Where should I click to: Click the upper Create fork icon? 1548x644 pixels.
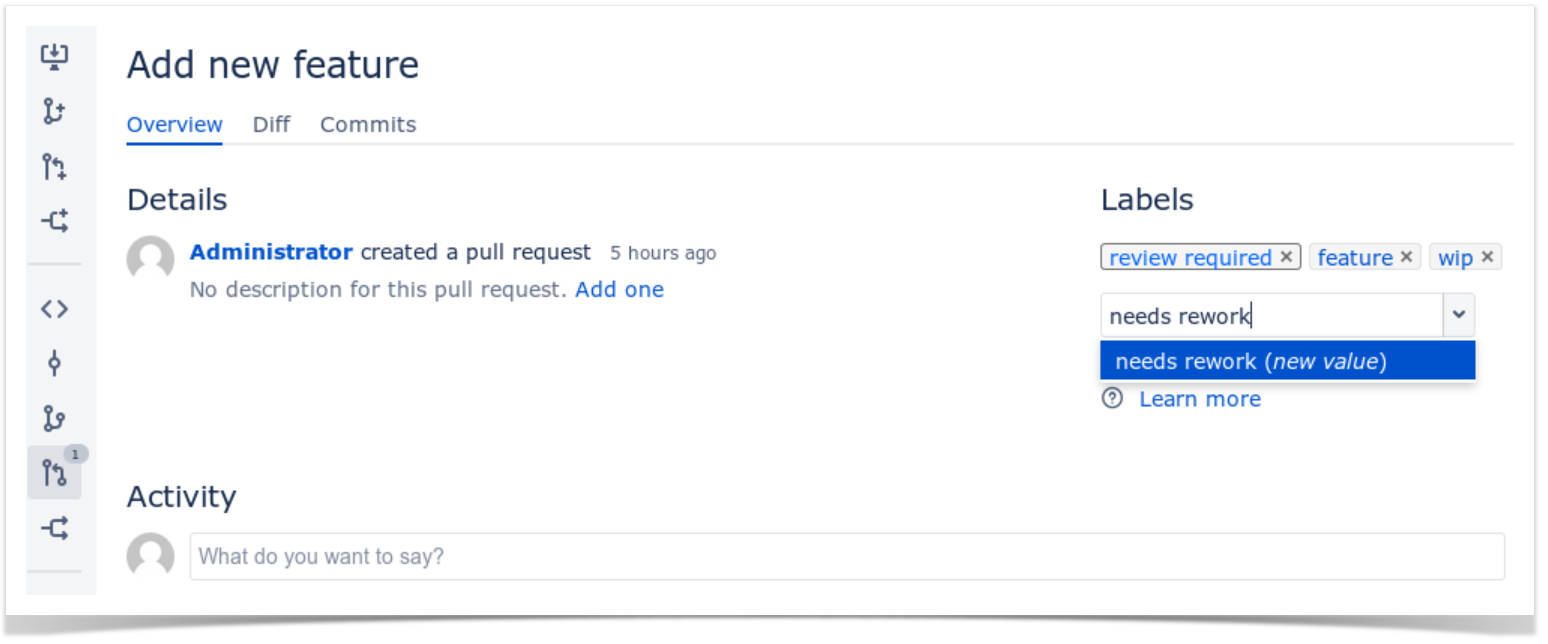tap(54, 220)
